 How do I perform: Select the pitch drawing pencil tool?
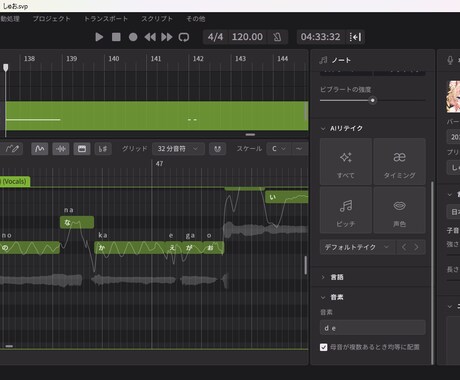click(12, 149)
